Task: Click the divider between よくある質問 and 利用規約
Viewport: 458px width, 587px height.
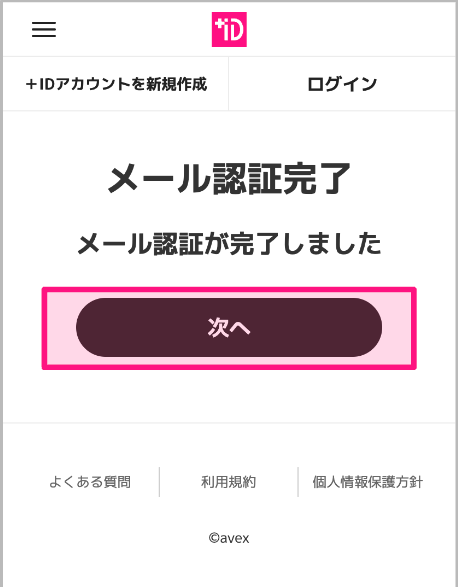Action: (x=160, y=482)
